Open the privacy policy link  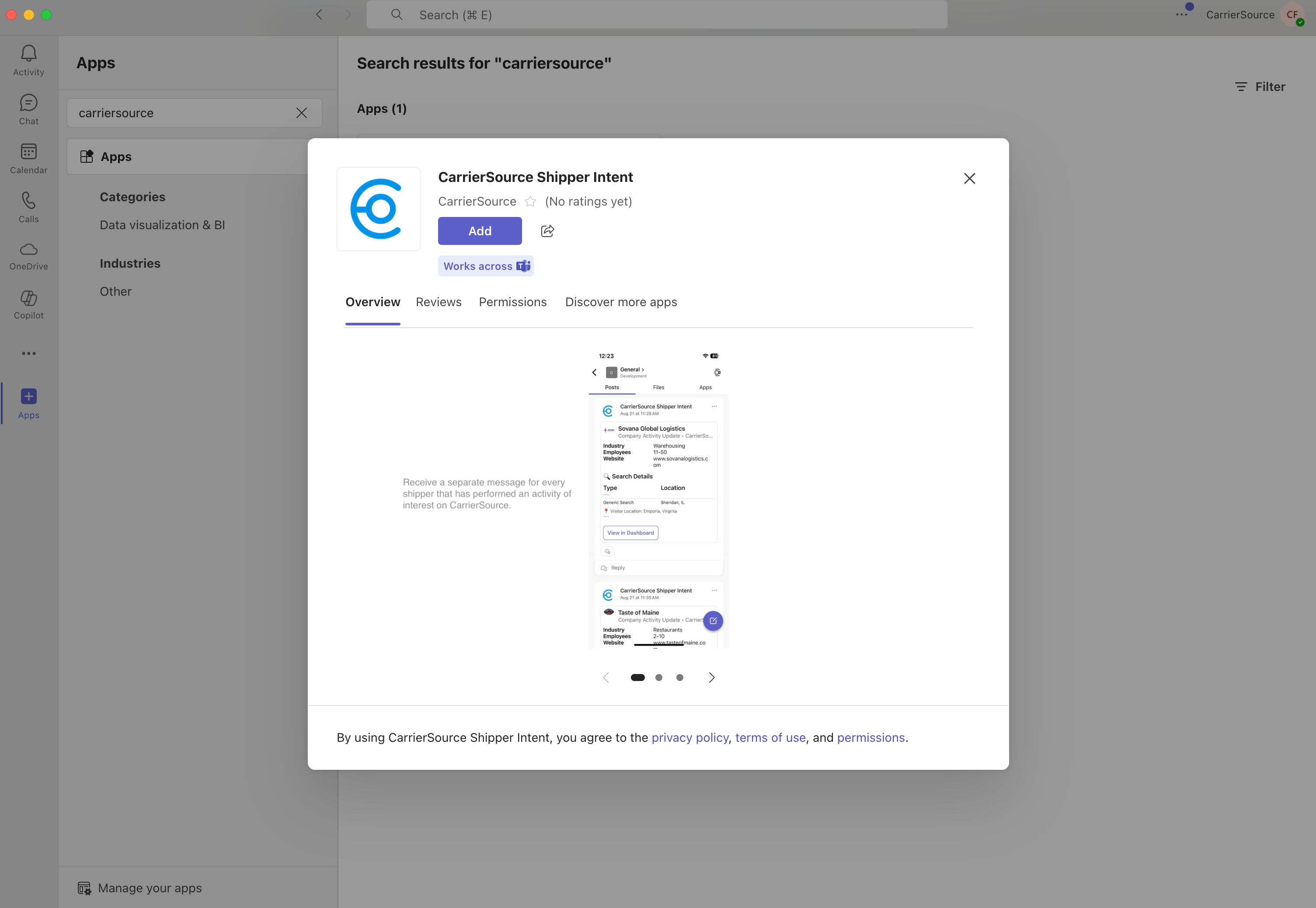pos(690,737)
